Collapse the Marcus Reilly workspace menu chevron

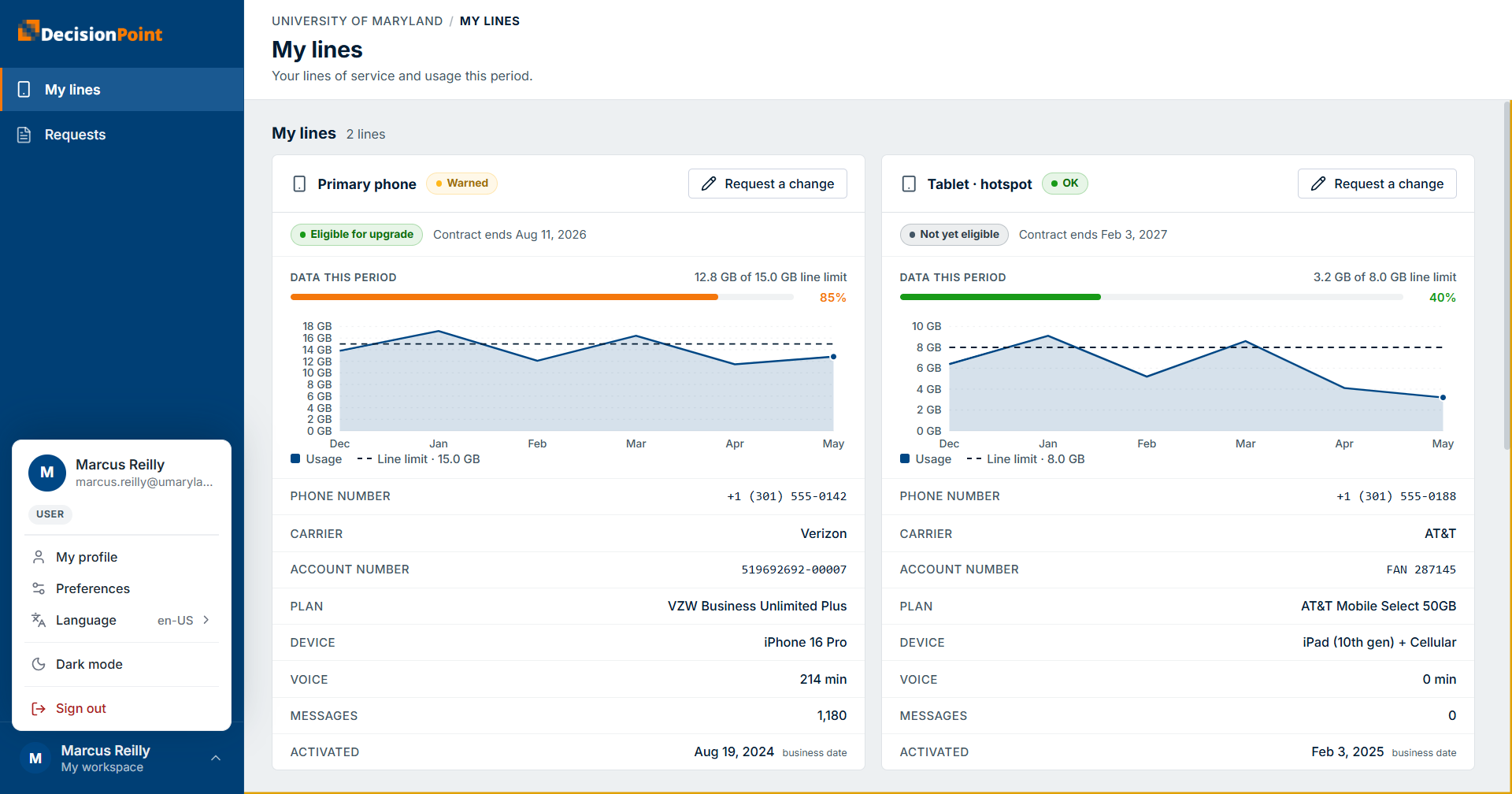(x=216, y=759)
